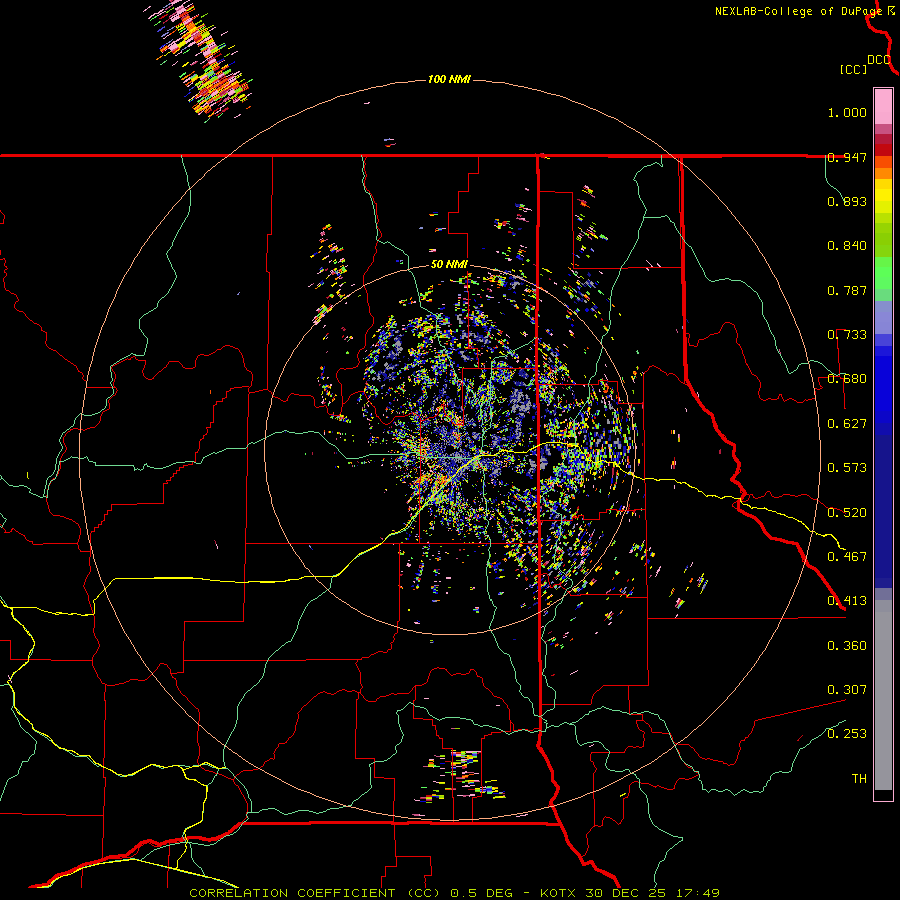Click the 0.520 scale value

pyautogui.click(x=847, y=513)
